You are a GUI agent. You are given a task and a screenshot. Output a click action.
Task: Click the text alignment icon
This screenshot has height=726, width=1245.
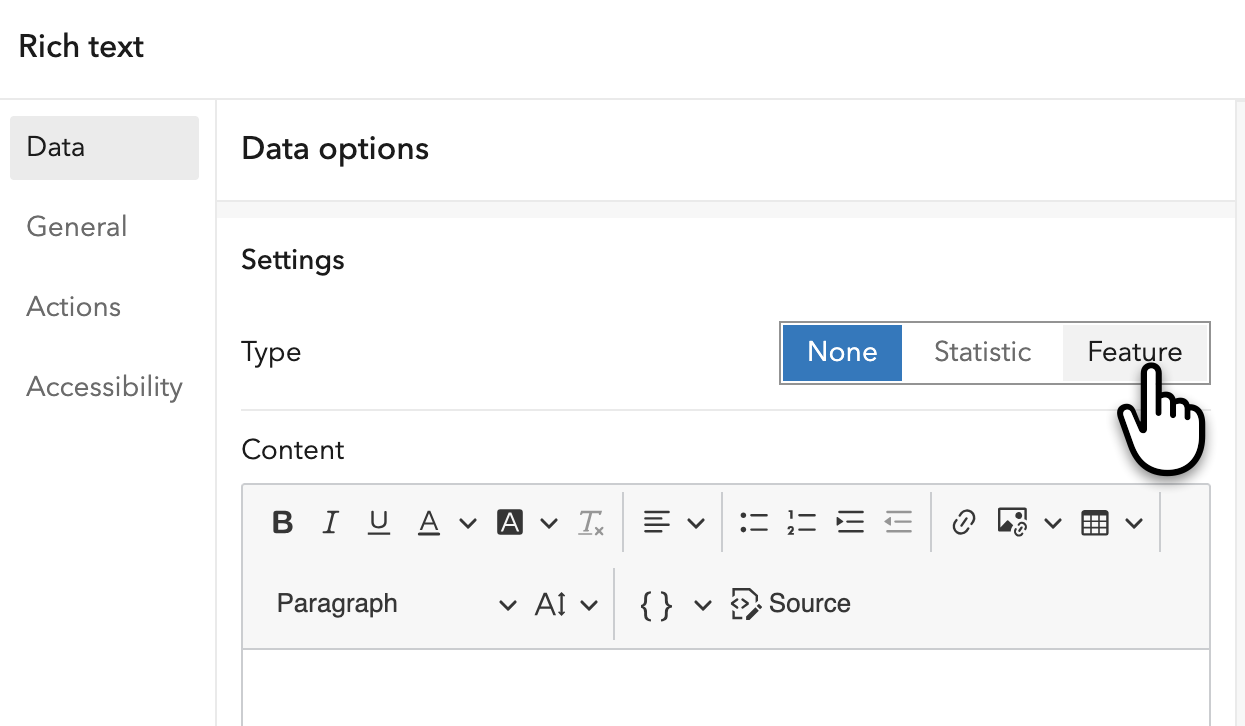click(657, 522)
